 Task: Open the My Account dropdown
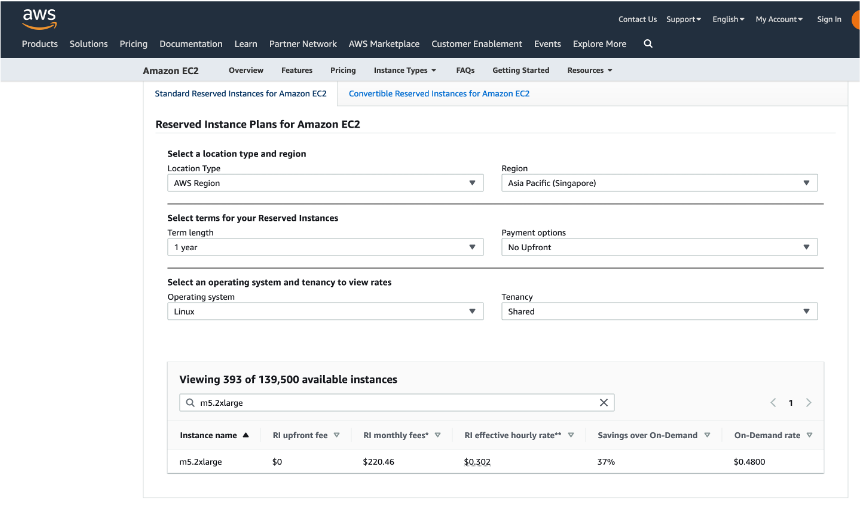(779, 19)
